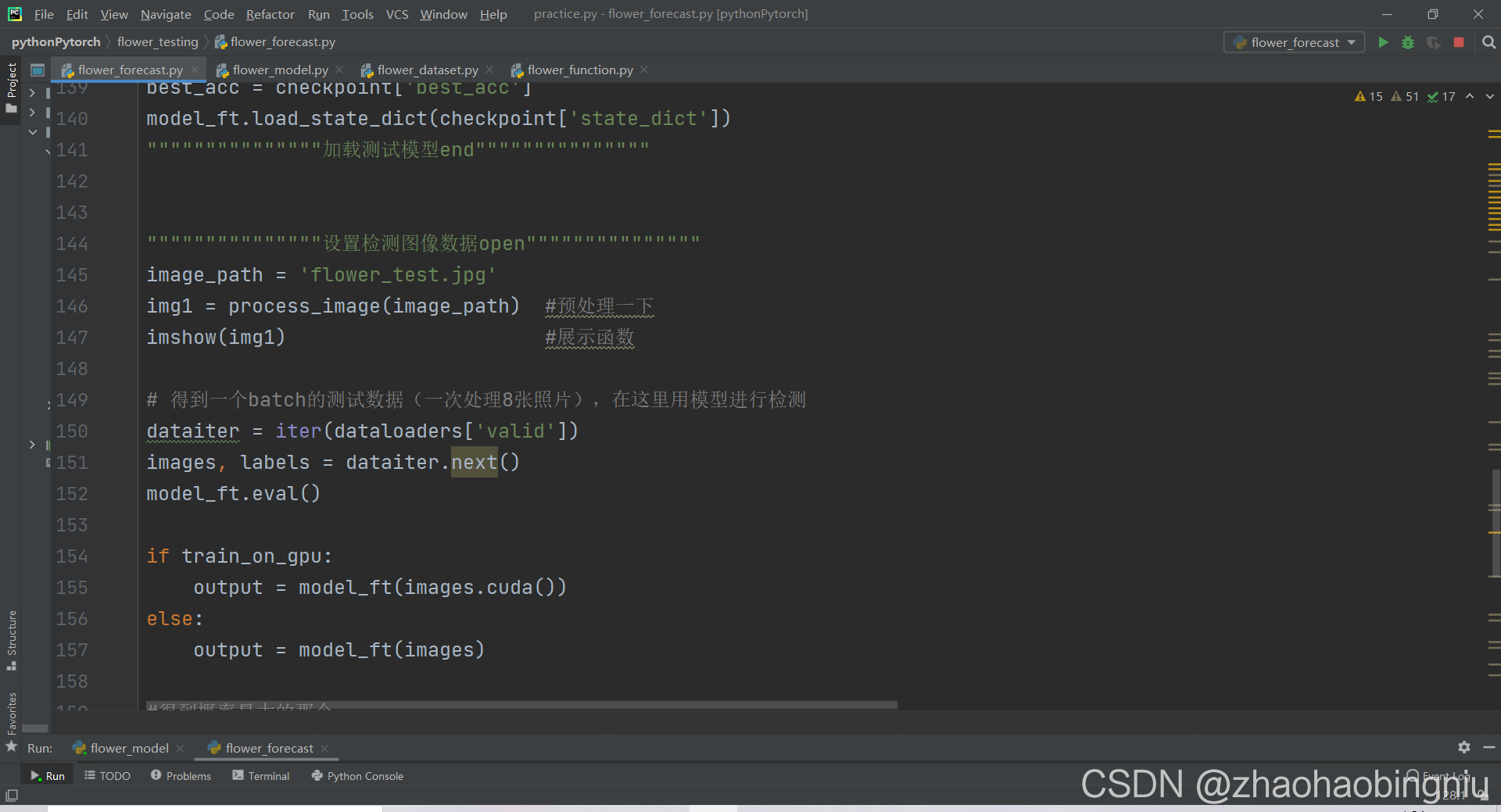
Task: Stop the running process with red square
Action: tap(1459, 42)
